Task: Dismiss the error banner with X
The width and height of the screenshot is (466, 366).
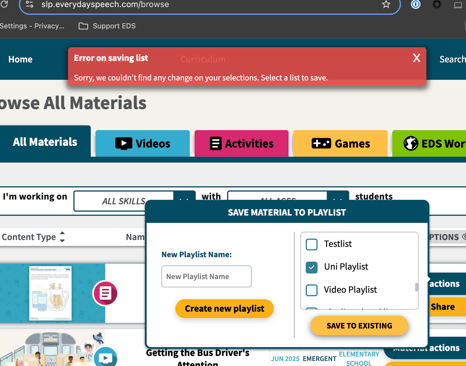Action: 416,58
